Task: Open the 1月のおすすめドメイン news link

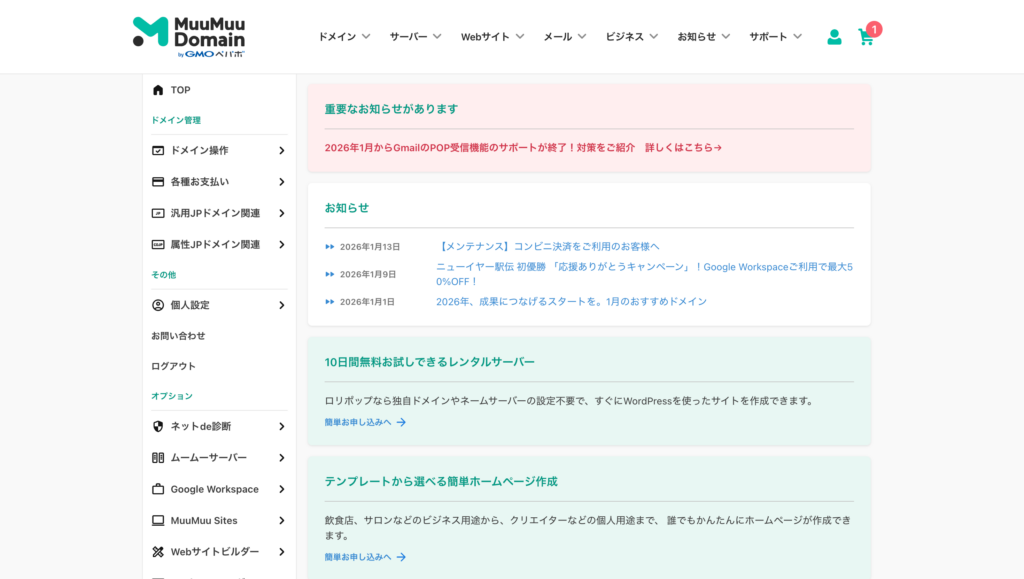Action: point(571,301)
